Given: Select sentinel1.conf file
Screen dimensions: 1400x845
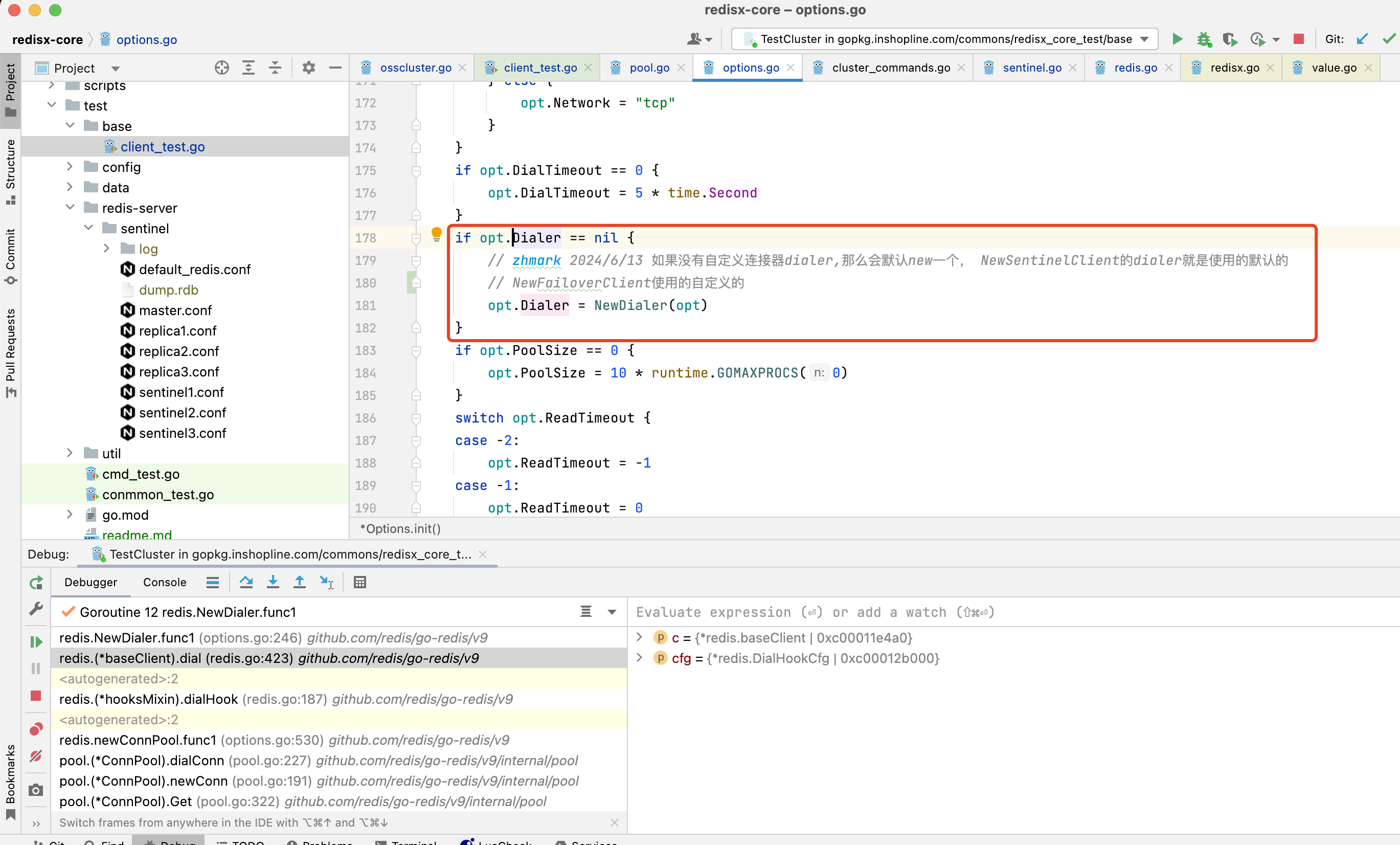Looking at the screenshot, I should point(181,392).
